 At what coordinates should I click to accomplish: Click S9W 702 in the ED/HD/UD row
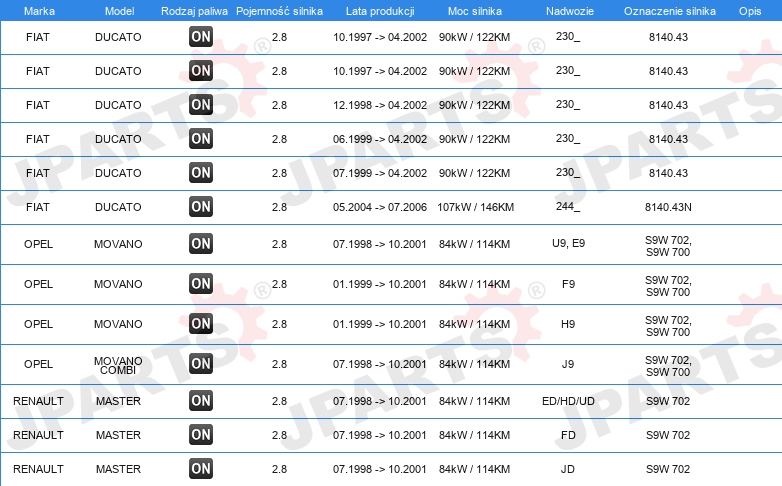coord(668,401)
